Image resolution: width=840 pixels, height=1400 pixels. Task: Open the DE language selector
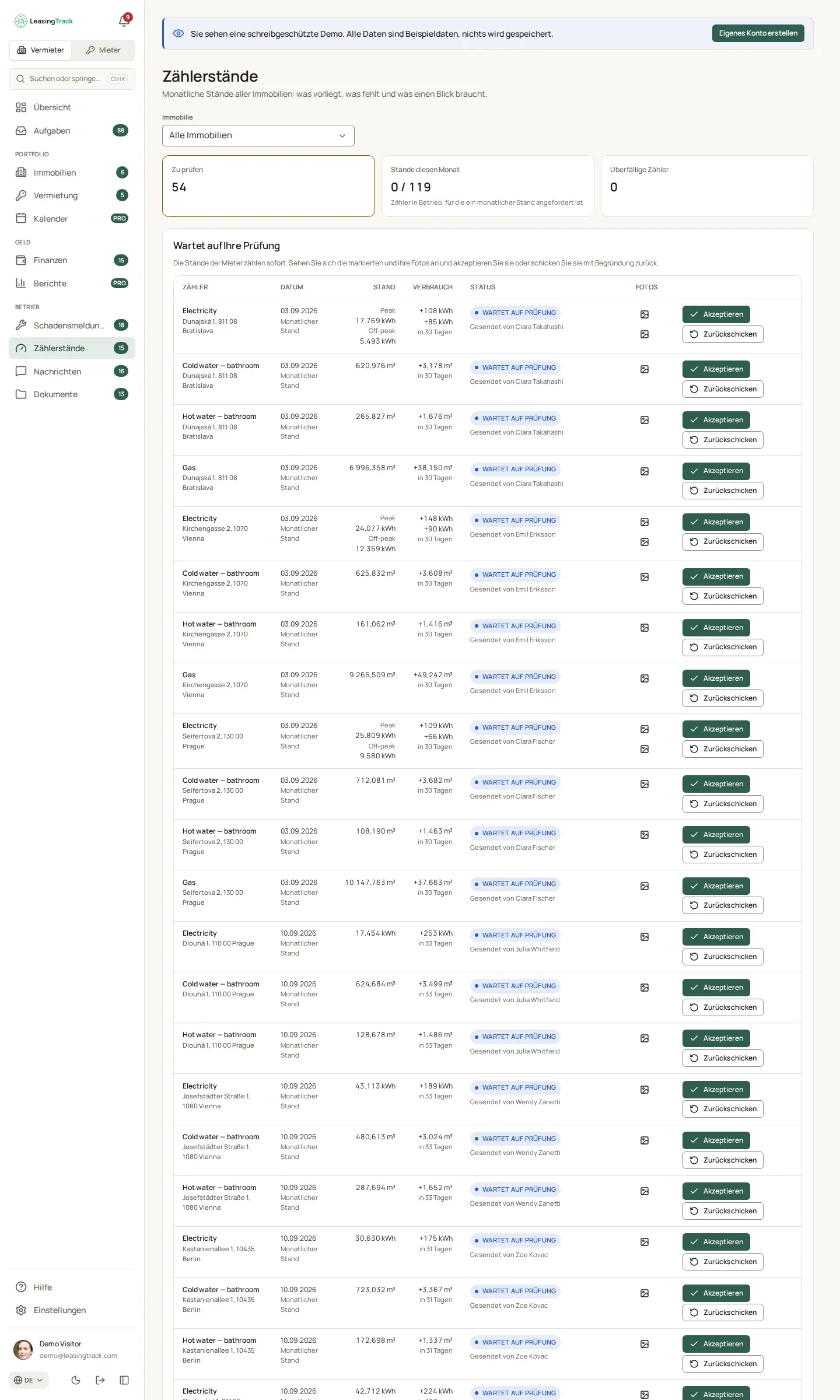coord(29,1380)
